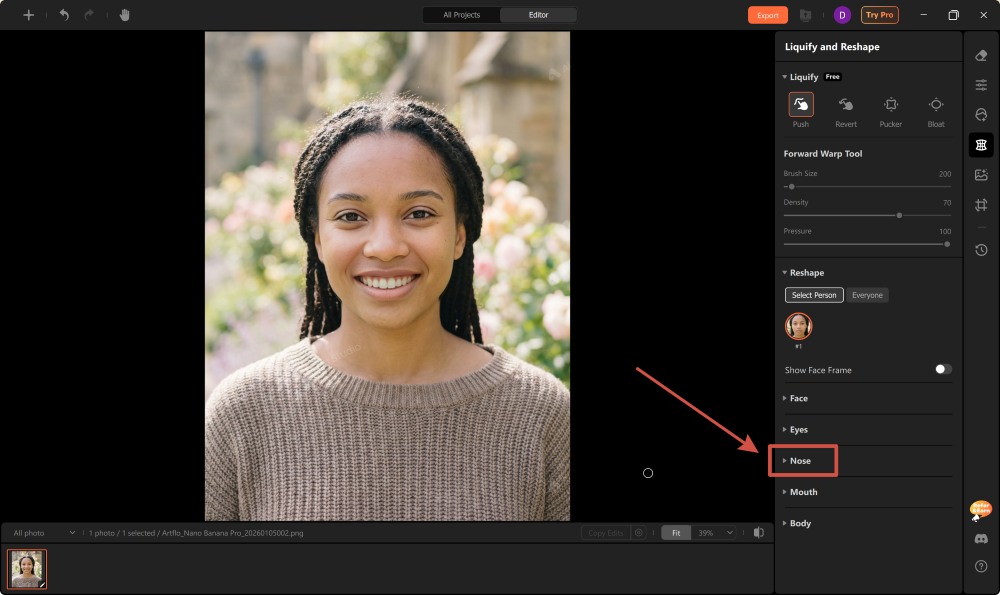1000x595 pixels.
Task: Switch to the All Projects tab
Action: click(x=461, y=15)
